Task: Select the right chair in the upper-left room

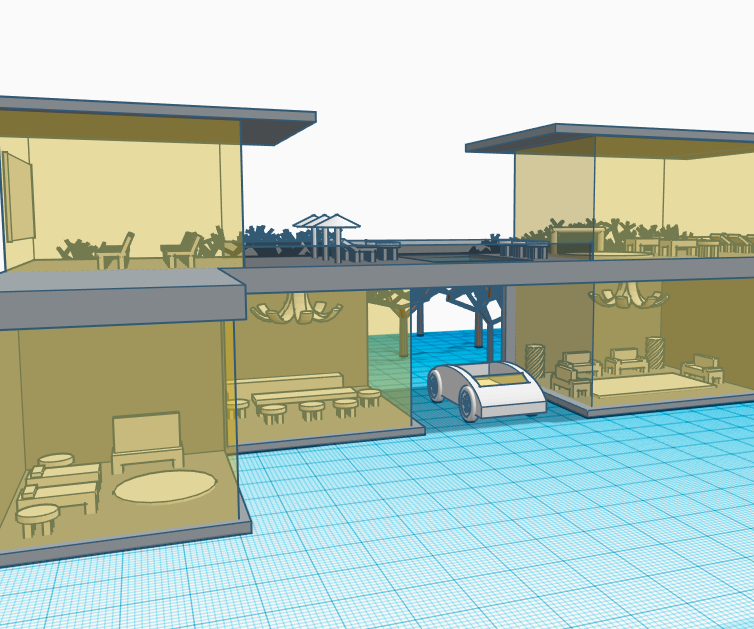Action: point(181,249)
